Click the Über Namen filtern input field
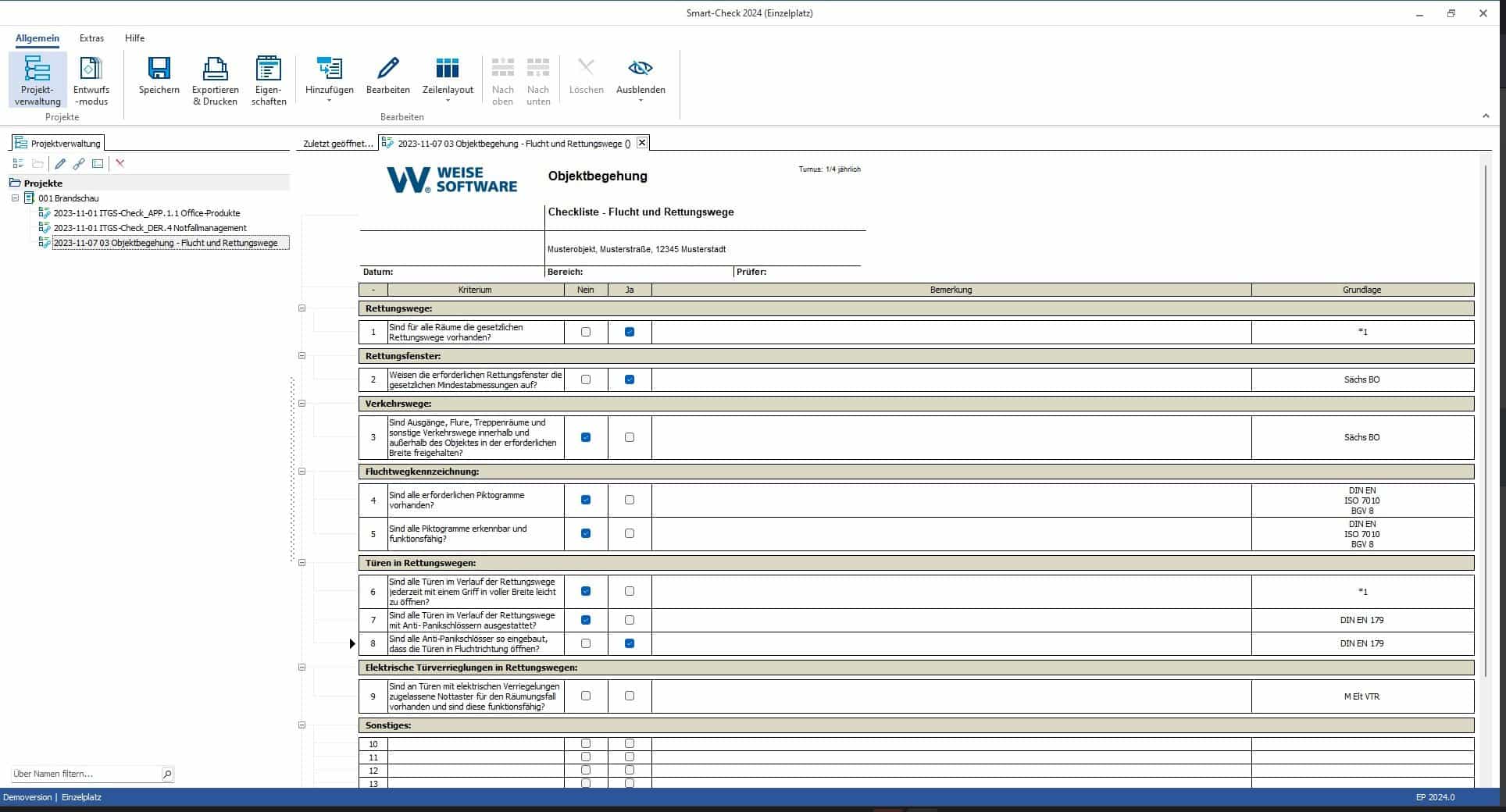Image resolution: width=1506 pixels, height=812 pixels. click(84, 774)
